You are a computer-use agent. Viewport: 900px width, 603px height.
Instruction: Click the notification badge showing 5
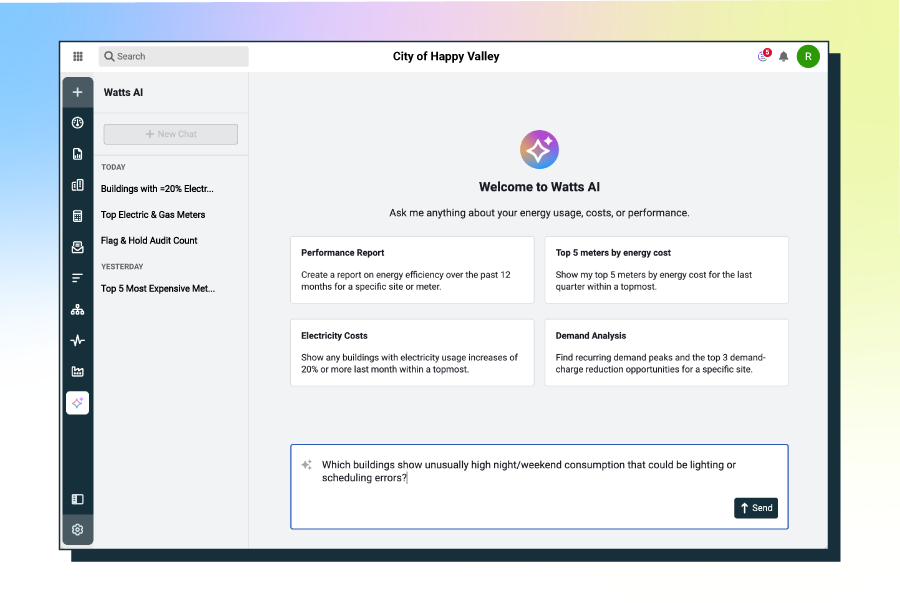click(766, 51)
